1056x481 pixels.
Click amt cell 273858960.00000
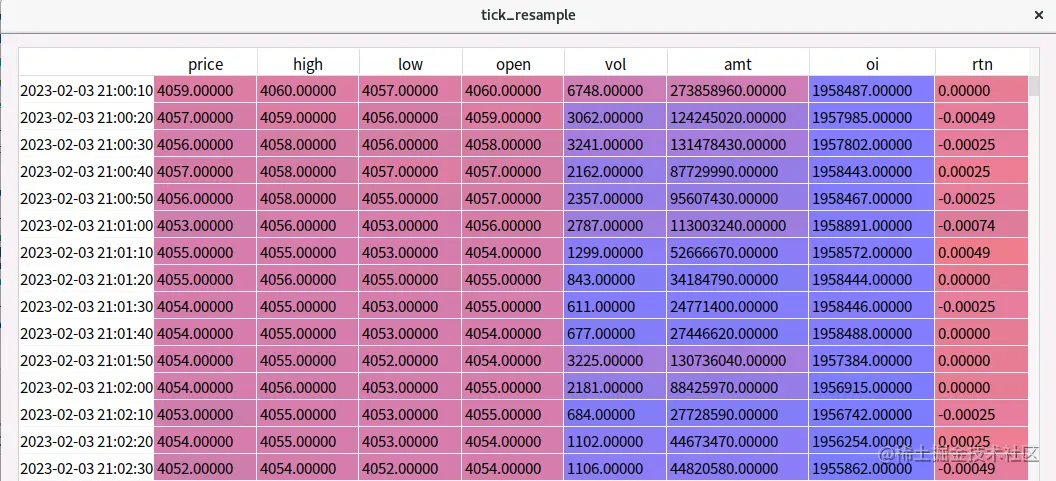click(738, 90)
